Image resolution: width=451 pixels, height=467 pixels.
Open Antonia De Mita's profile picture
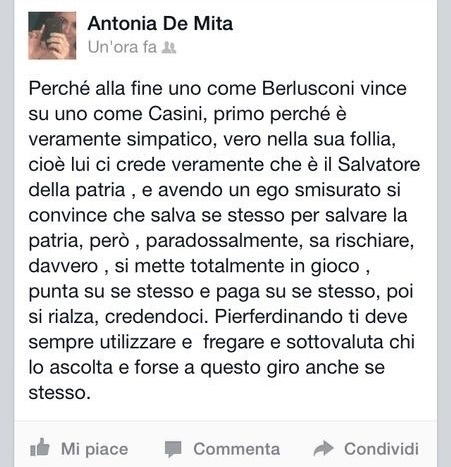(x=52, y=35)
